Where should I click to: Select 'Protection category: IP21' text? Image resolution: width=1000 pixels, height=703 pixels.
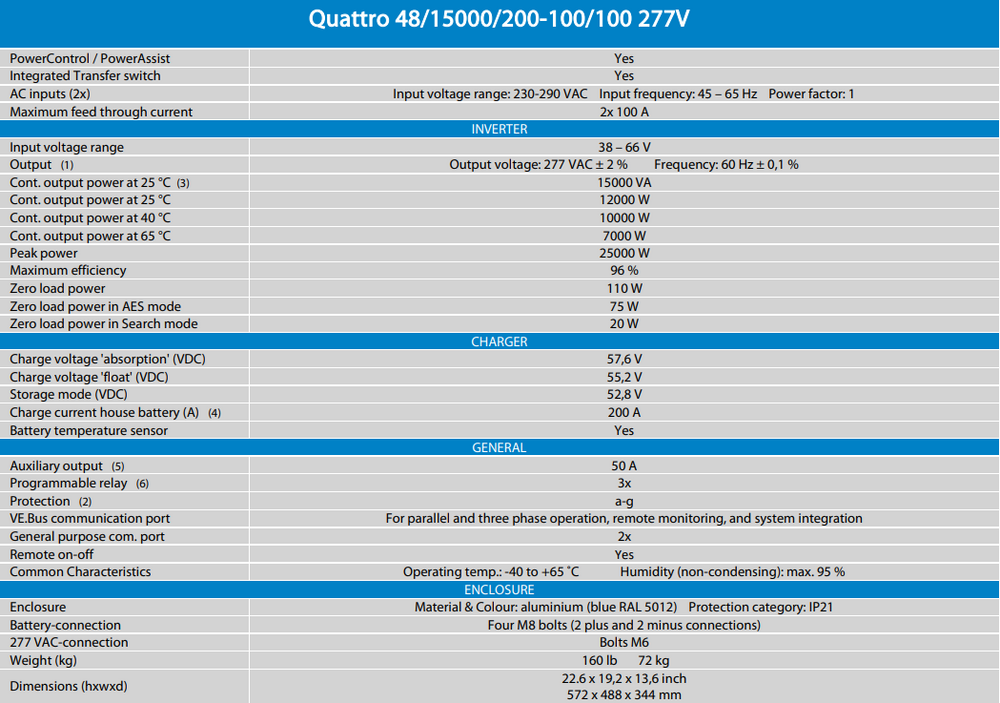(x=761, y=607)
